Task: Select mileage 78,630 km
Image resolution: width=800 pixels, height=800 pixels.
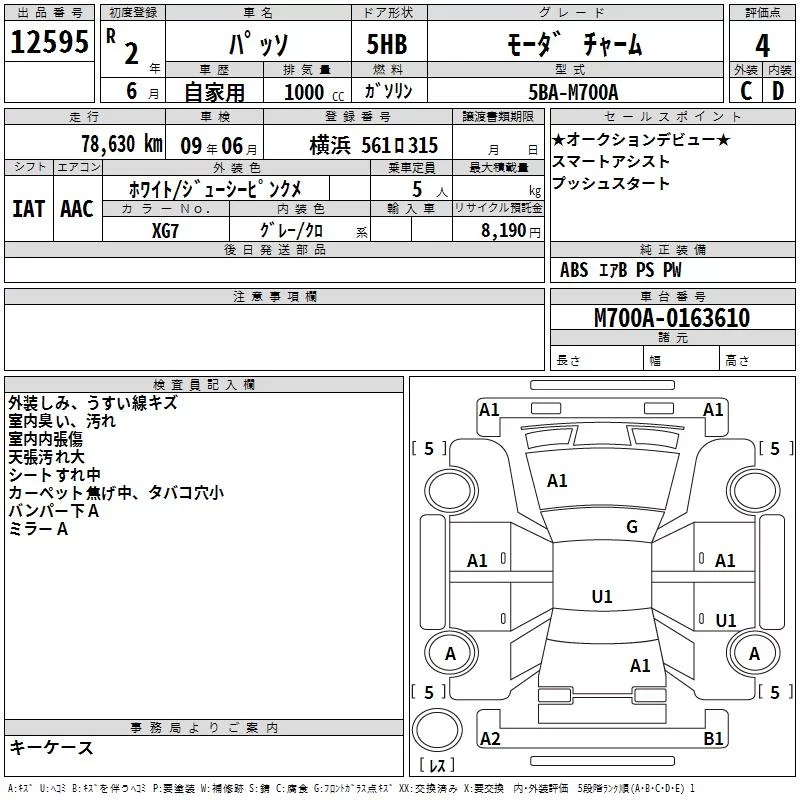Action: point(122,144)
